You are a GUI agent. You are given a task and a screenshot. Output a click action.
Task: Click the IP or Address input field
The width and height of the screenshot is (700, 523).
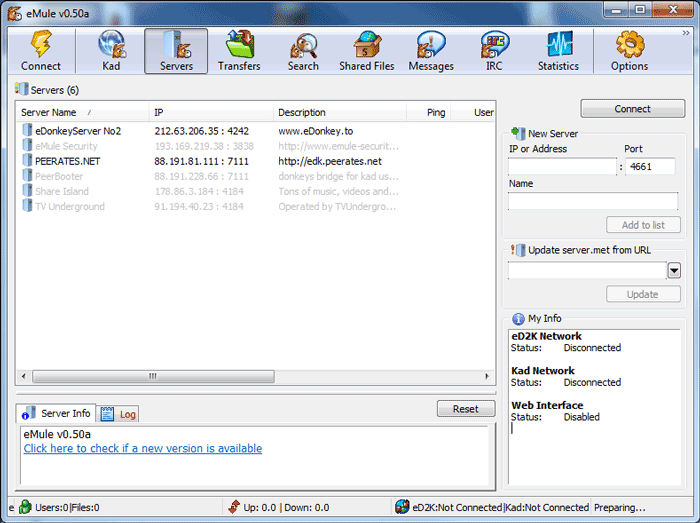click(x=562, y=166)
